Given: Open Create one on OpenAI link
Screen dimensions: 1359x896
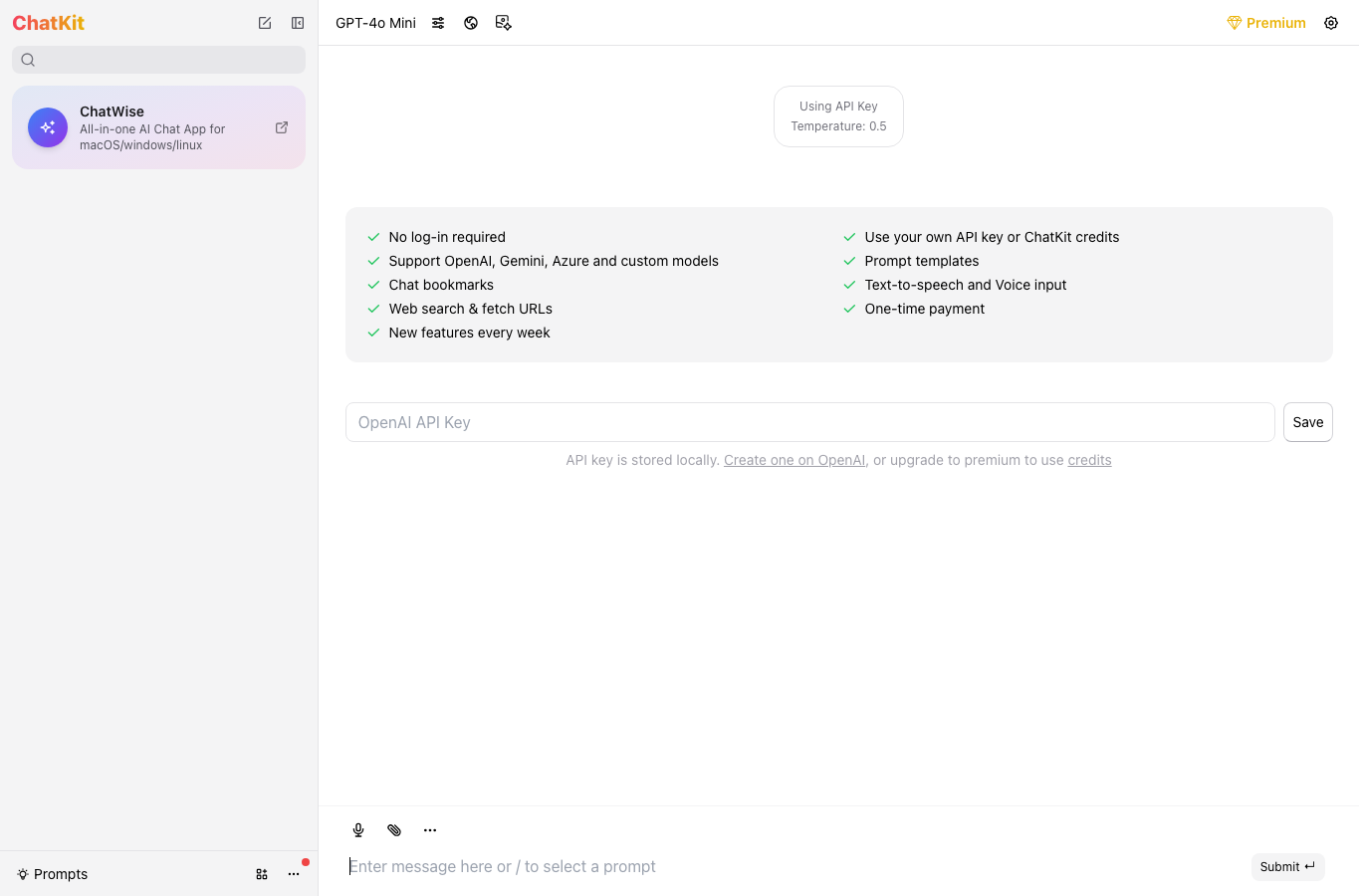Looking at the screenshot, I should click(794, 460).
